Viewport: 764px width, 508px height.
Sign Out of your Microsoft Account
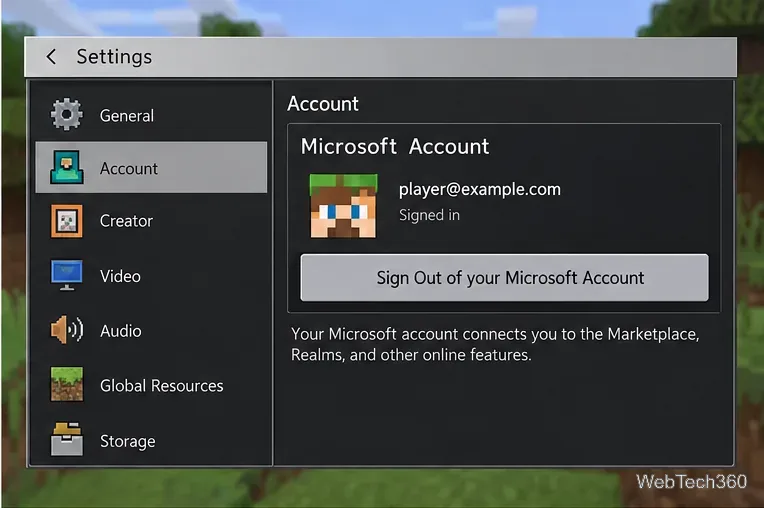504,278
